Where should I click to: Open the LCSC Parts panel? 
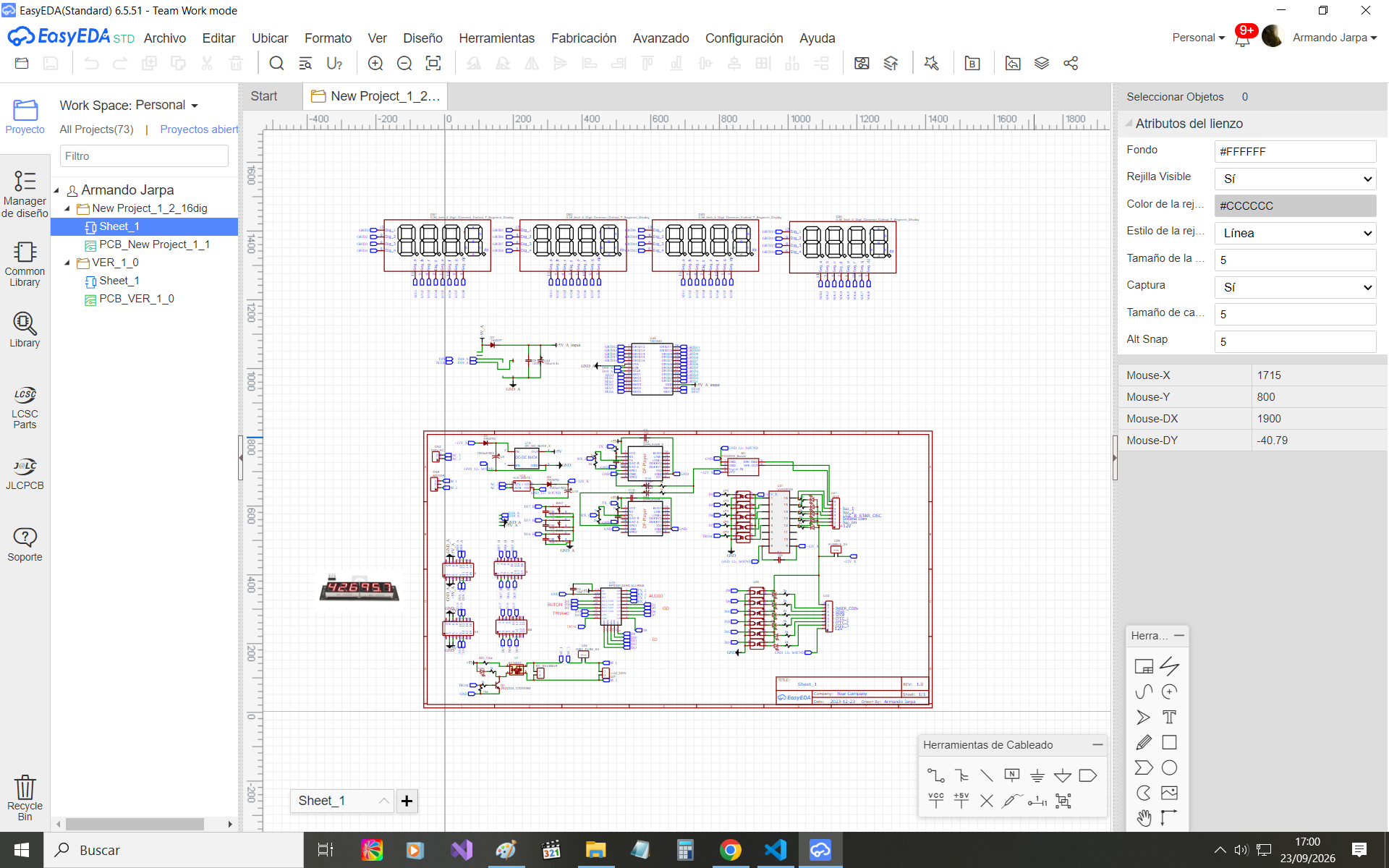(x=25, y=408)
